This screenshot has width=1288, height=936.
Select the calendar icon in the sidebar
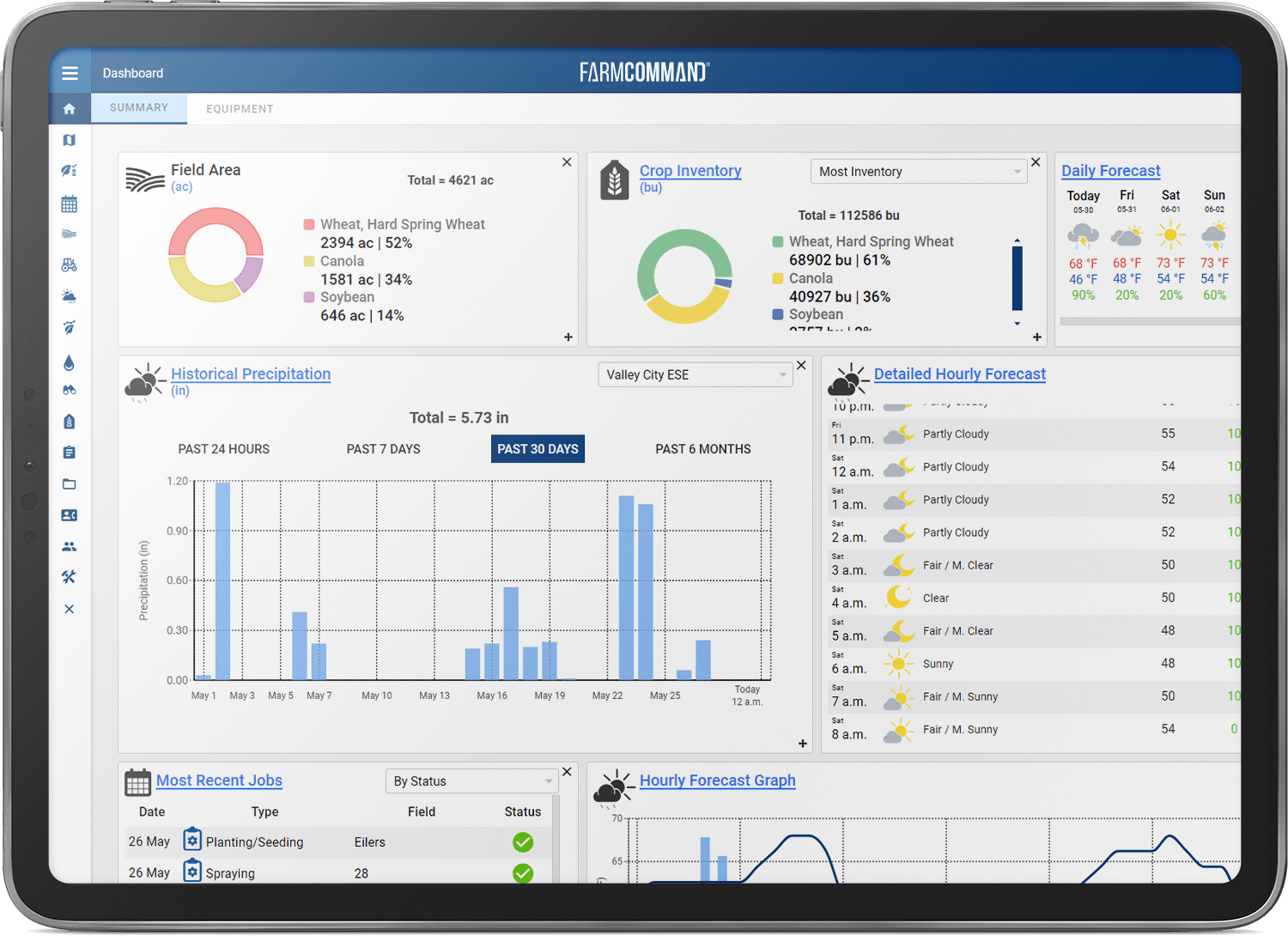click(70, 204)
